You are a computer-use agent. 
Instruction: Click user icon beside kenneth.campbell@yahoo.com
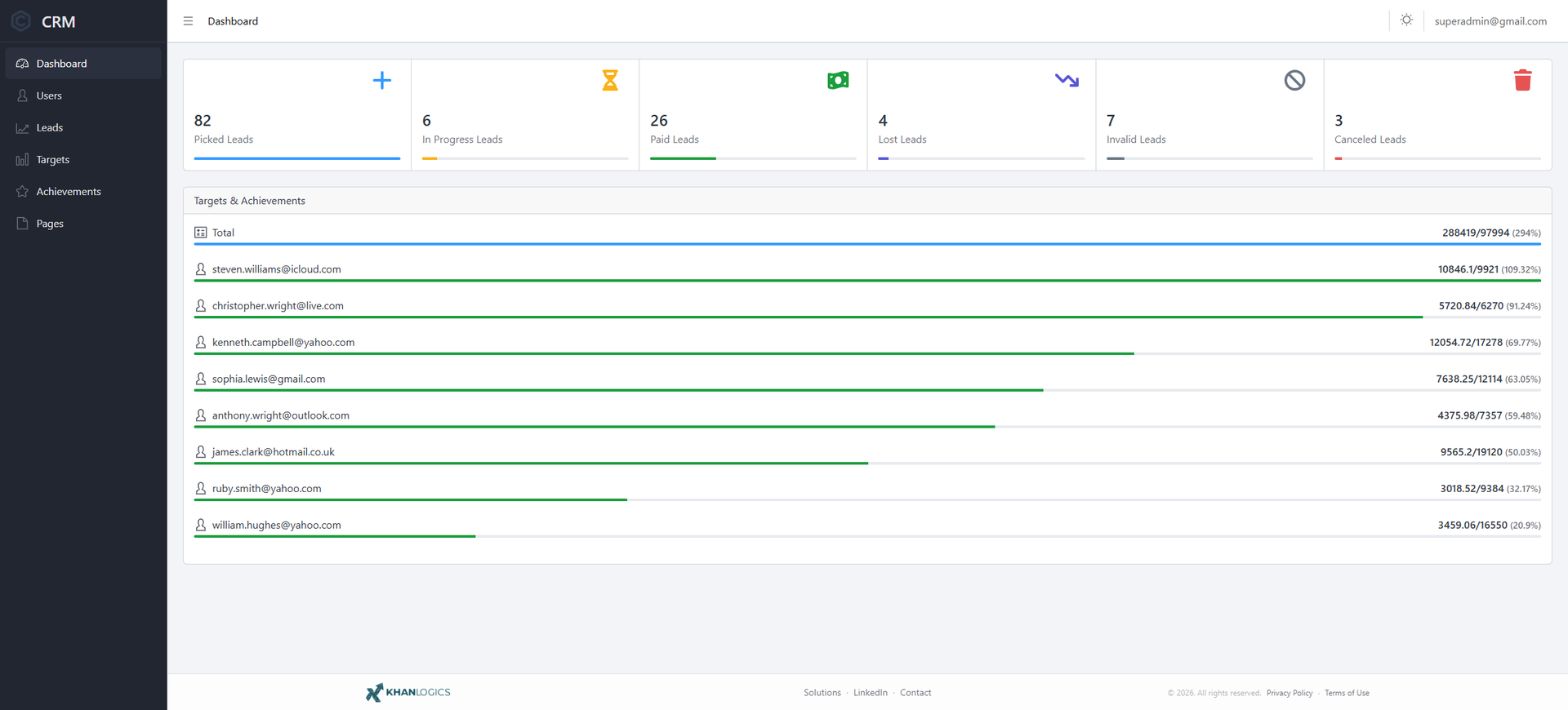click(x=200, y=343)
